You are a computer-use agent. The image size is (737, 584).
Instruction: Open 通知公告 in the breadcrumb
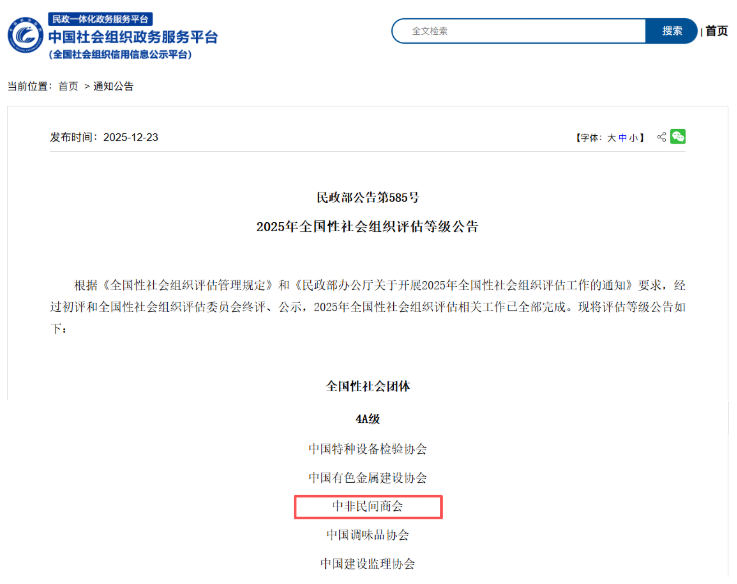pyautogui.click(x=114, y=86)
